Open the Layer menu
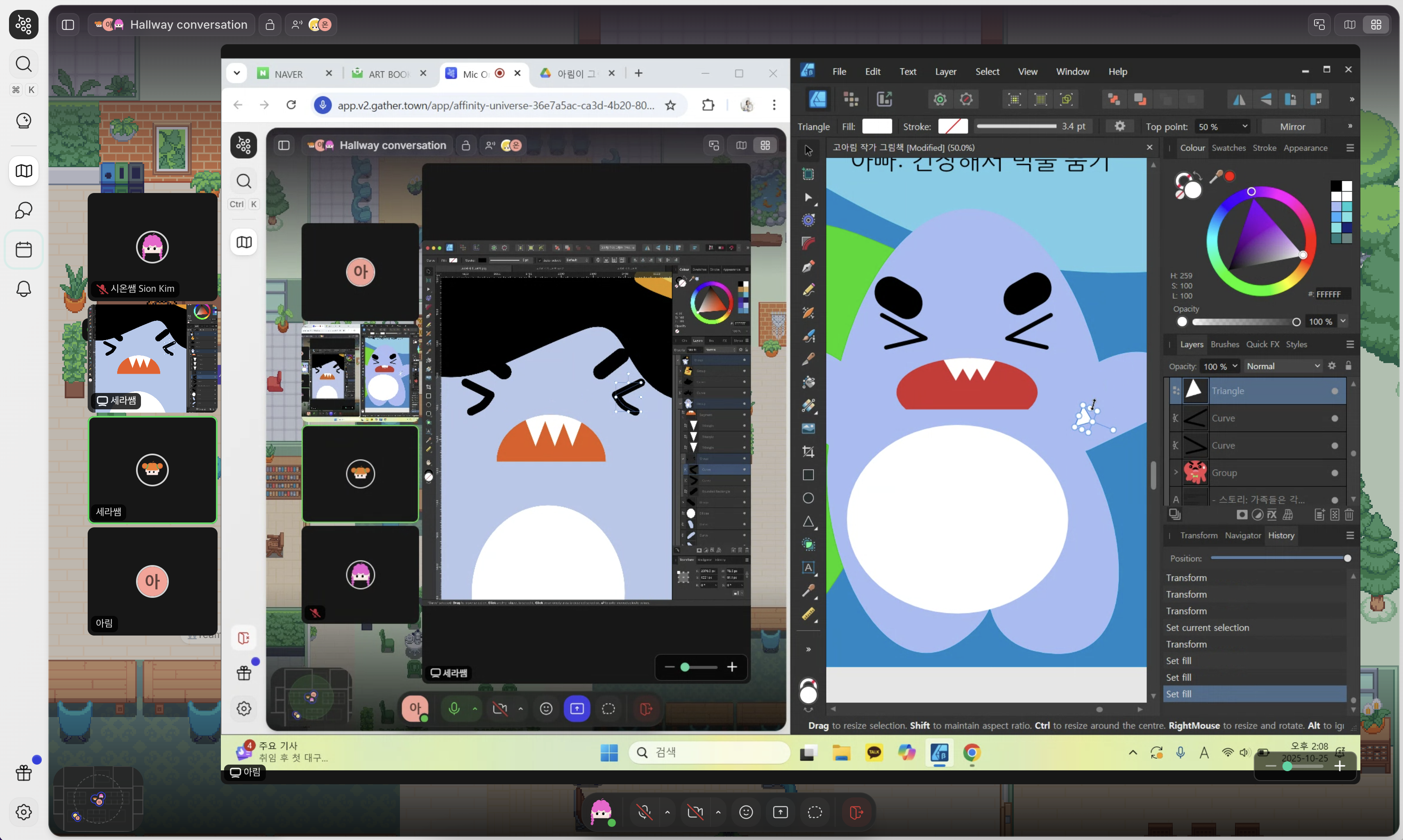Viewport: 1403px width, 840px height. click(x=945, y=72)
